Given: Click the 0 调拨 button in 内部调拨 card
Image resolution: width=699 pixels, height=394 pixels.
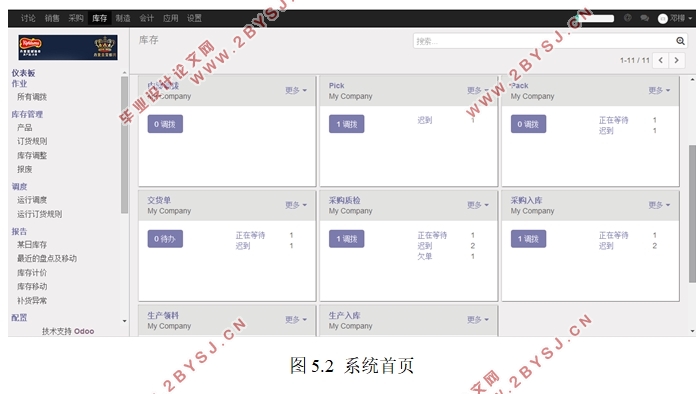Looking at the screenshot, I should [x=165, y=124].
